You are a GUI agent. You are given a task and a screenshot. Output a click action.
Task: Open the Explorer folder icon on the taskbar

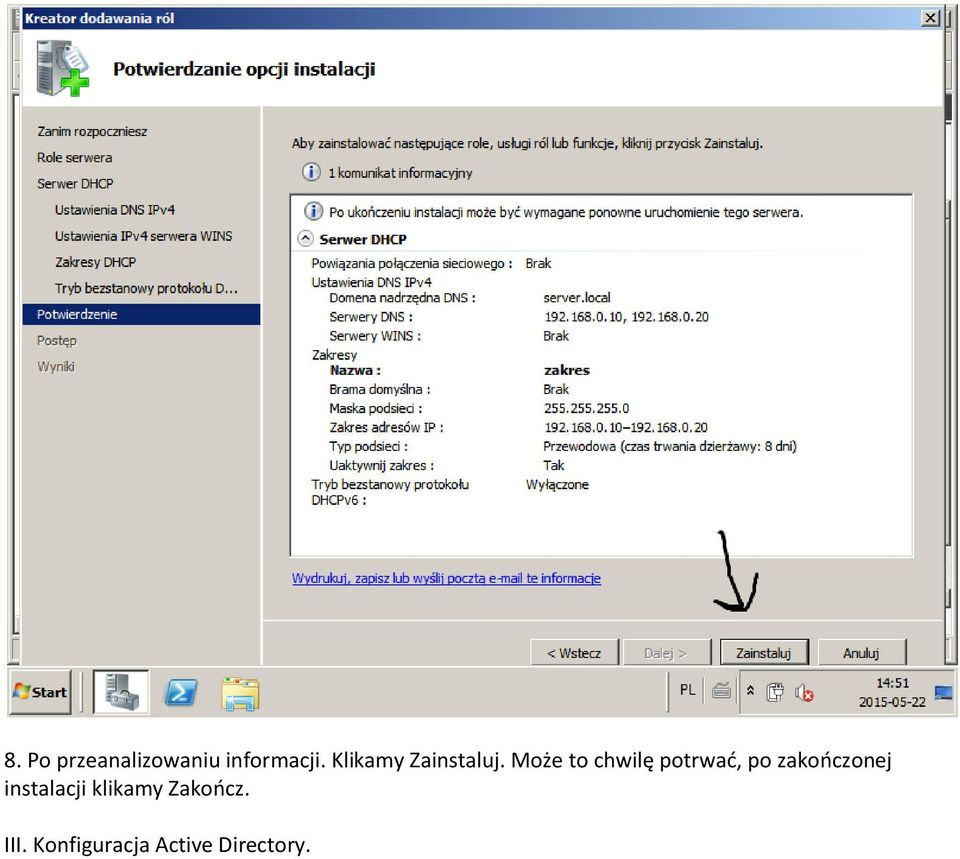(x=241, y=694)
